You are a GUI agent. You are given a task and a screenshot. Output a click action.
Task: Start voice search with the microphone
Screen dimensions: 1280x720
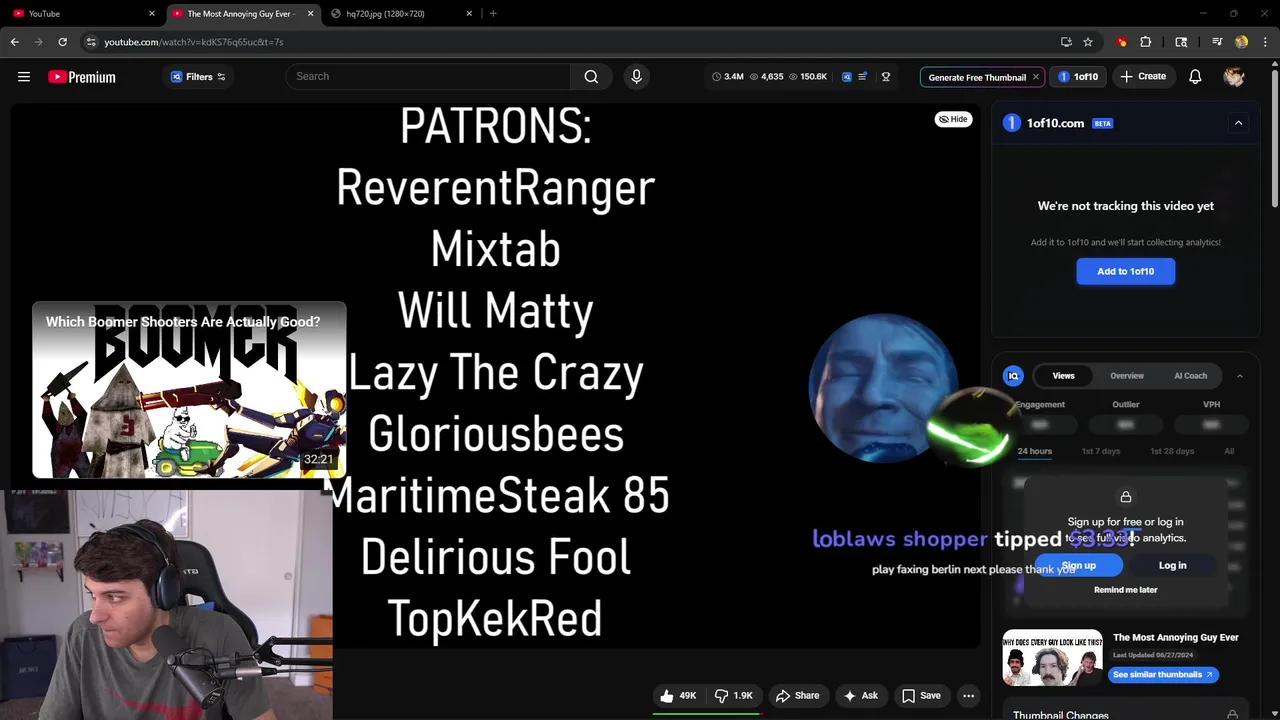point(636,77)
